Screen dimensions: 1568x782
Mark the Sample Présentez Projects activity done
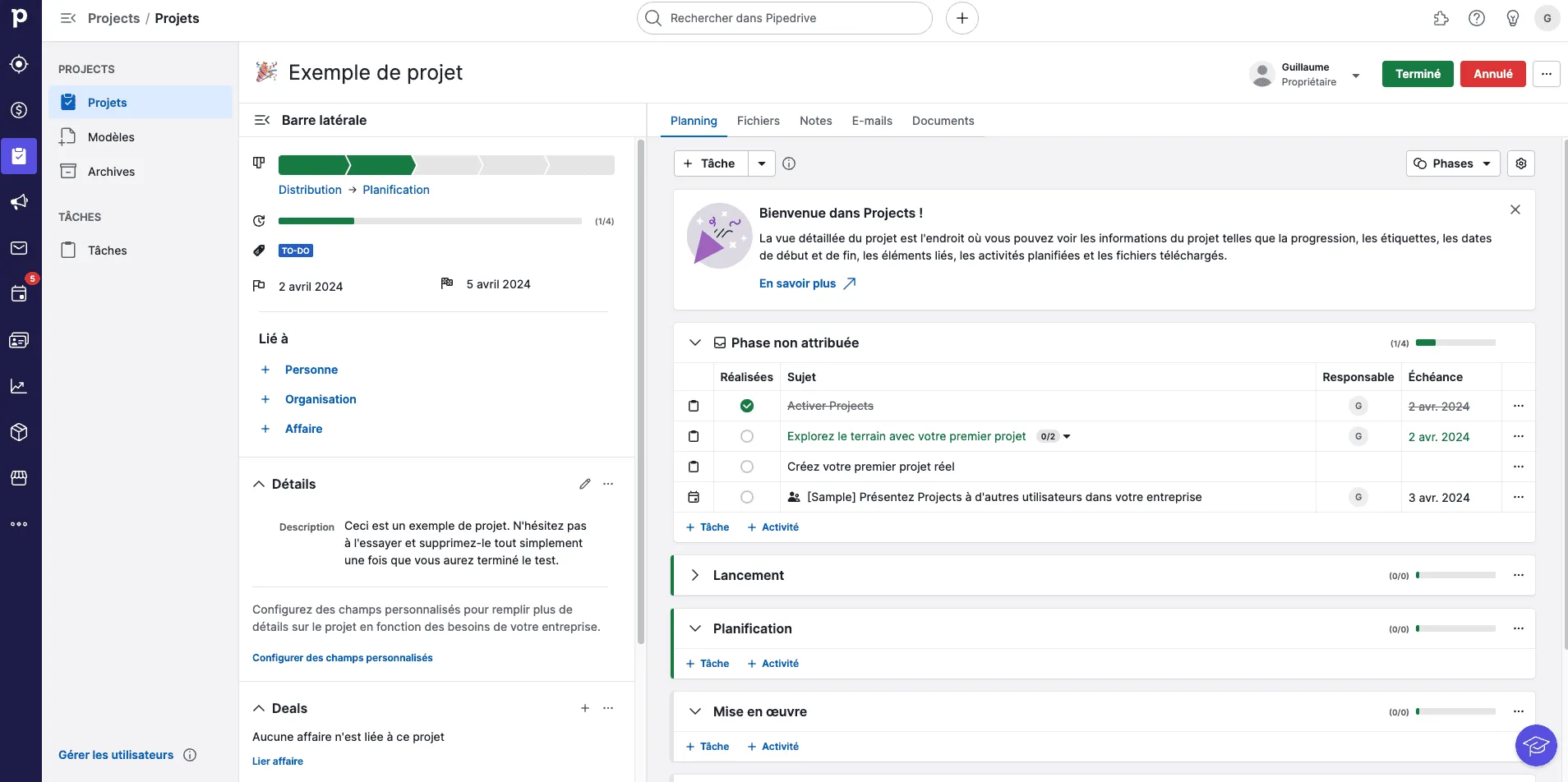747,497
